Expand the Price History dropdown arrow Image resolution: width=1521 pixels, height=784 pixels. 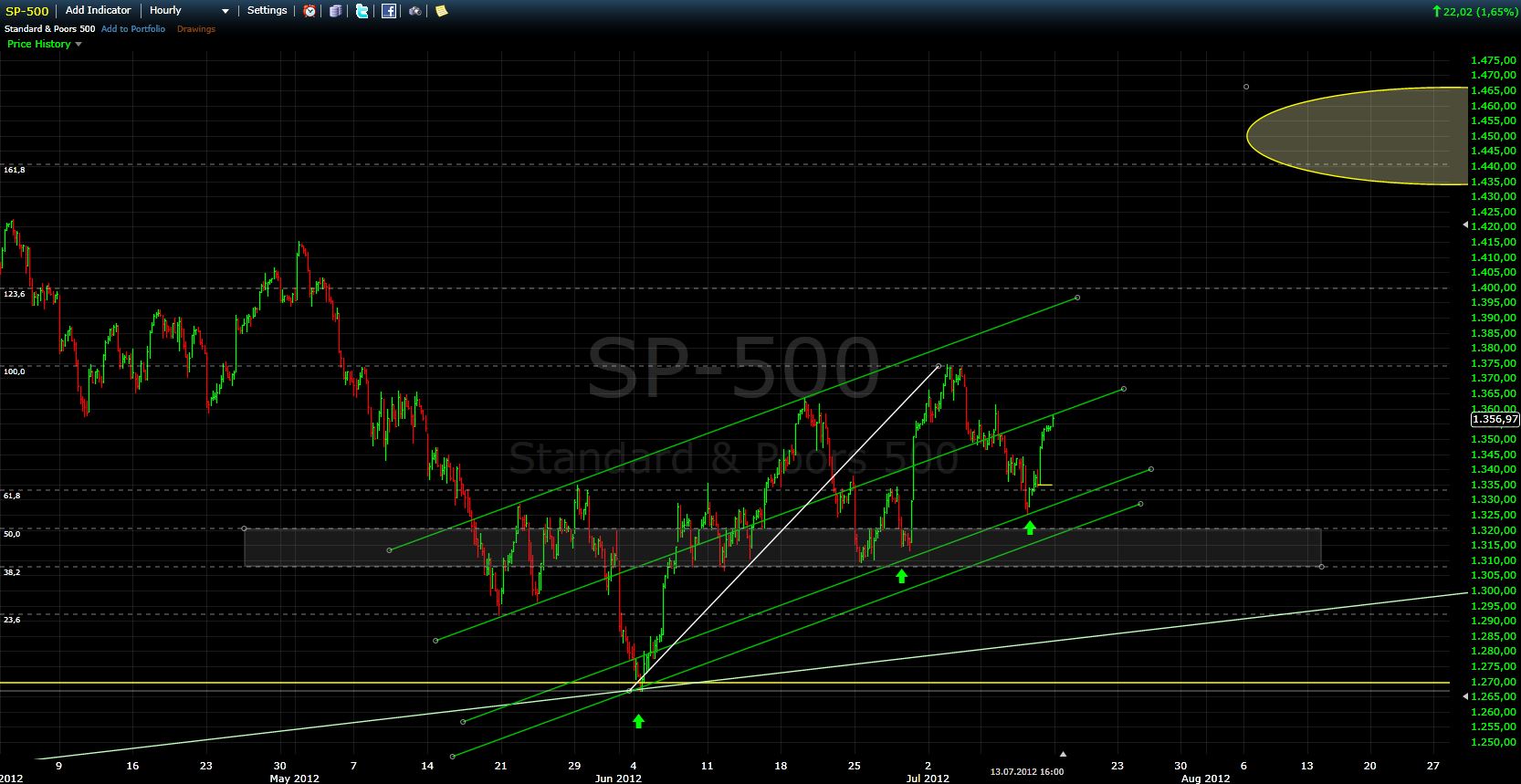[79, 44]
